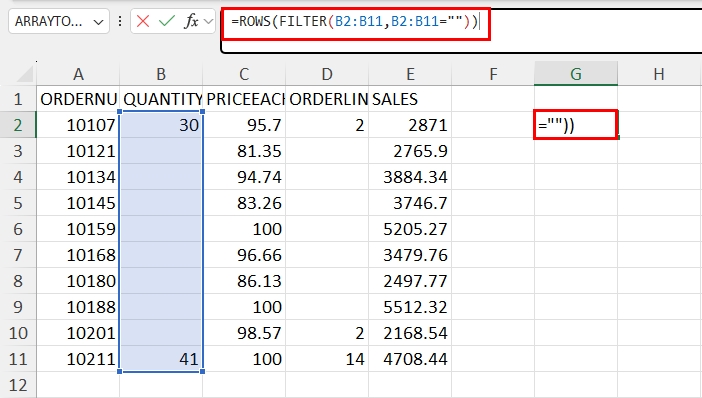This screenshot has width=702, height=398.
Task: Select column A header
Action: coord(78,74)
